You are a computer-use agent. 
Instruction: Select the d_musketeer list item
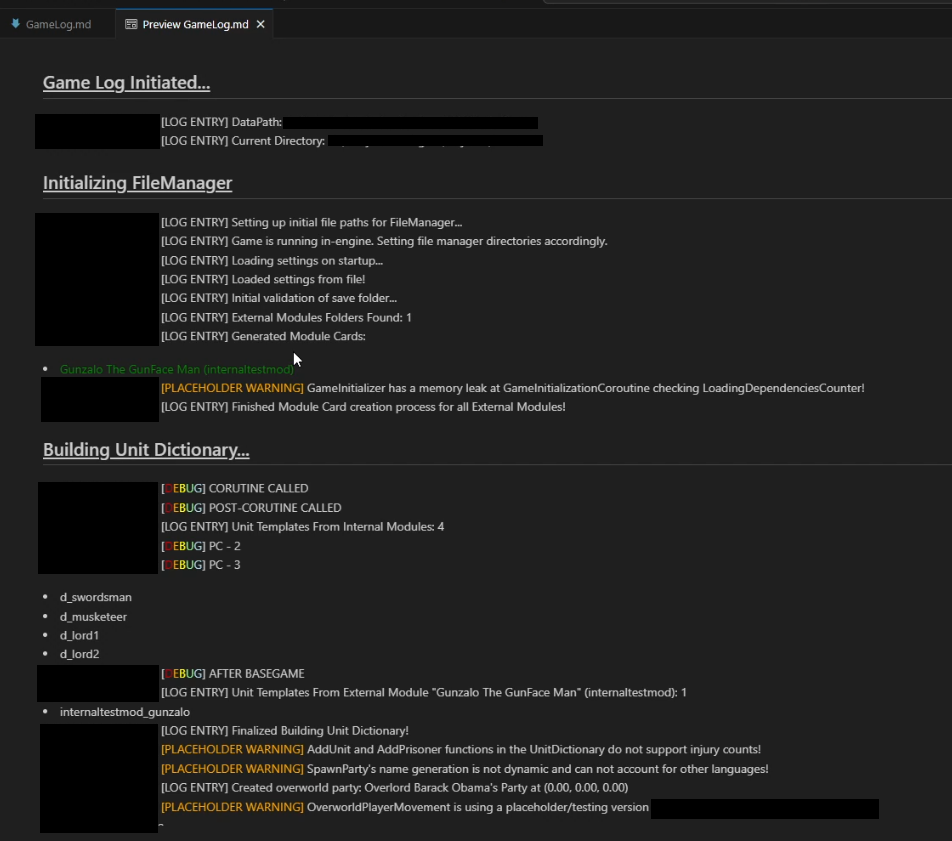[93, 617]
